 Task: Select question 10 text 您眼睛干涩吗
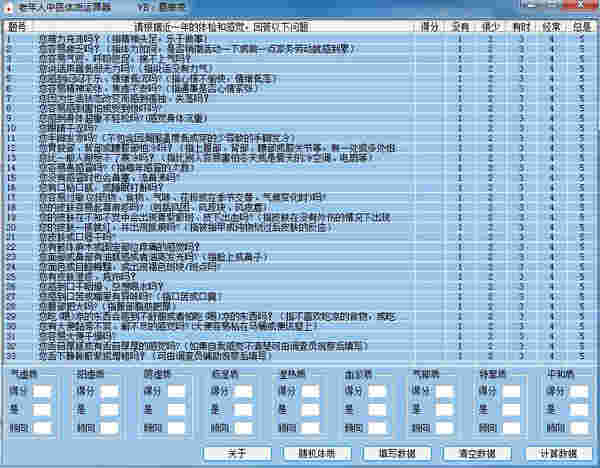pyautogui.click(x=68, y=128)
